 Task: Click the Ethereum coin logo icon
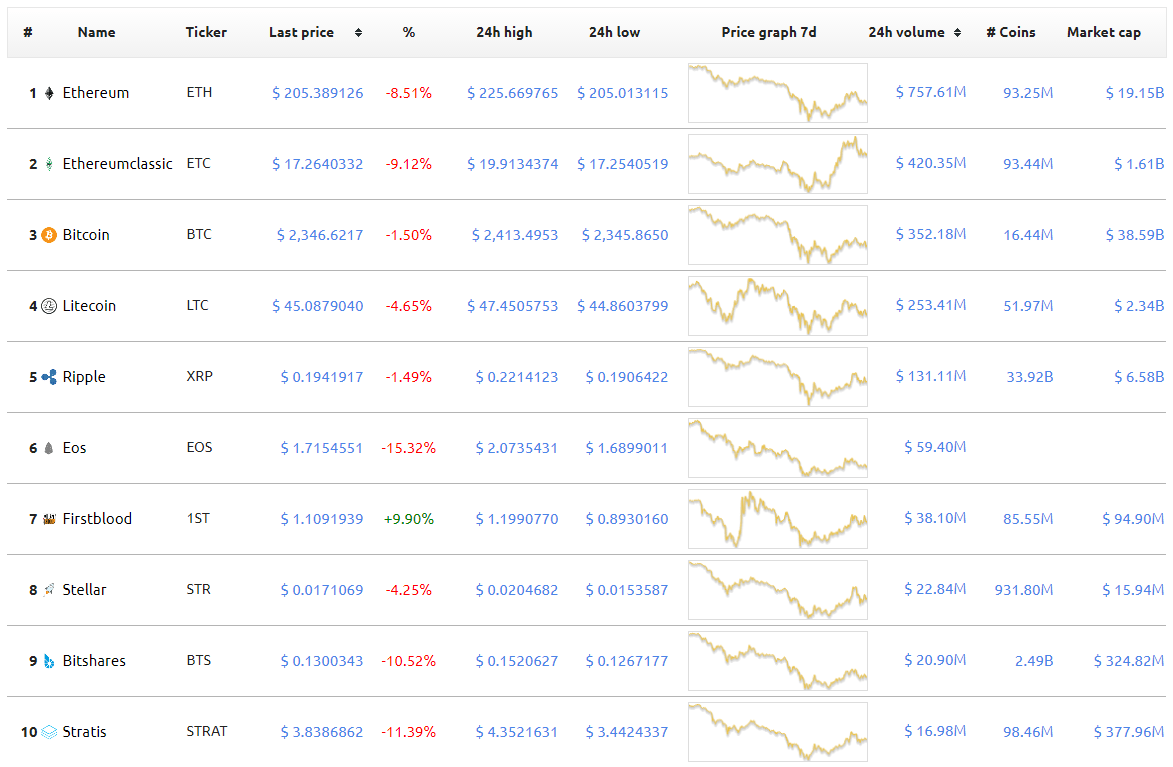[49, 93]
